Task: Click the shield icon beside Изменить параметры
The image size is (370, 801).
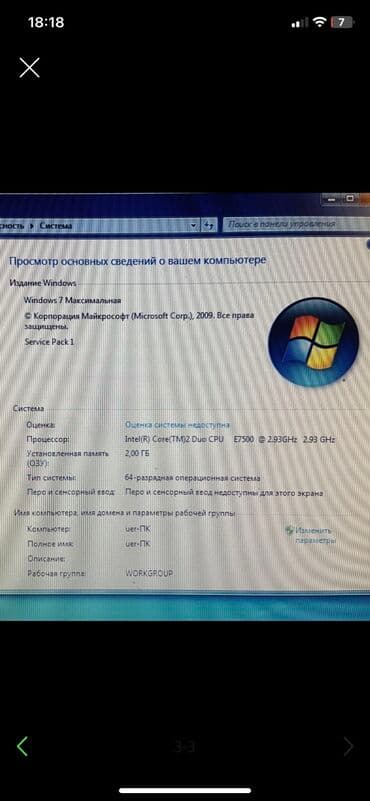Action: pos(289,531)
